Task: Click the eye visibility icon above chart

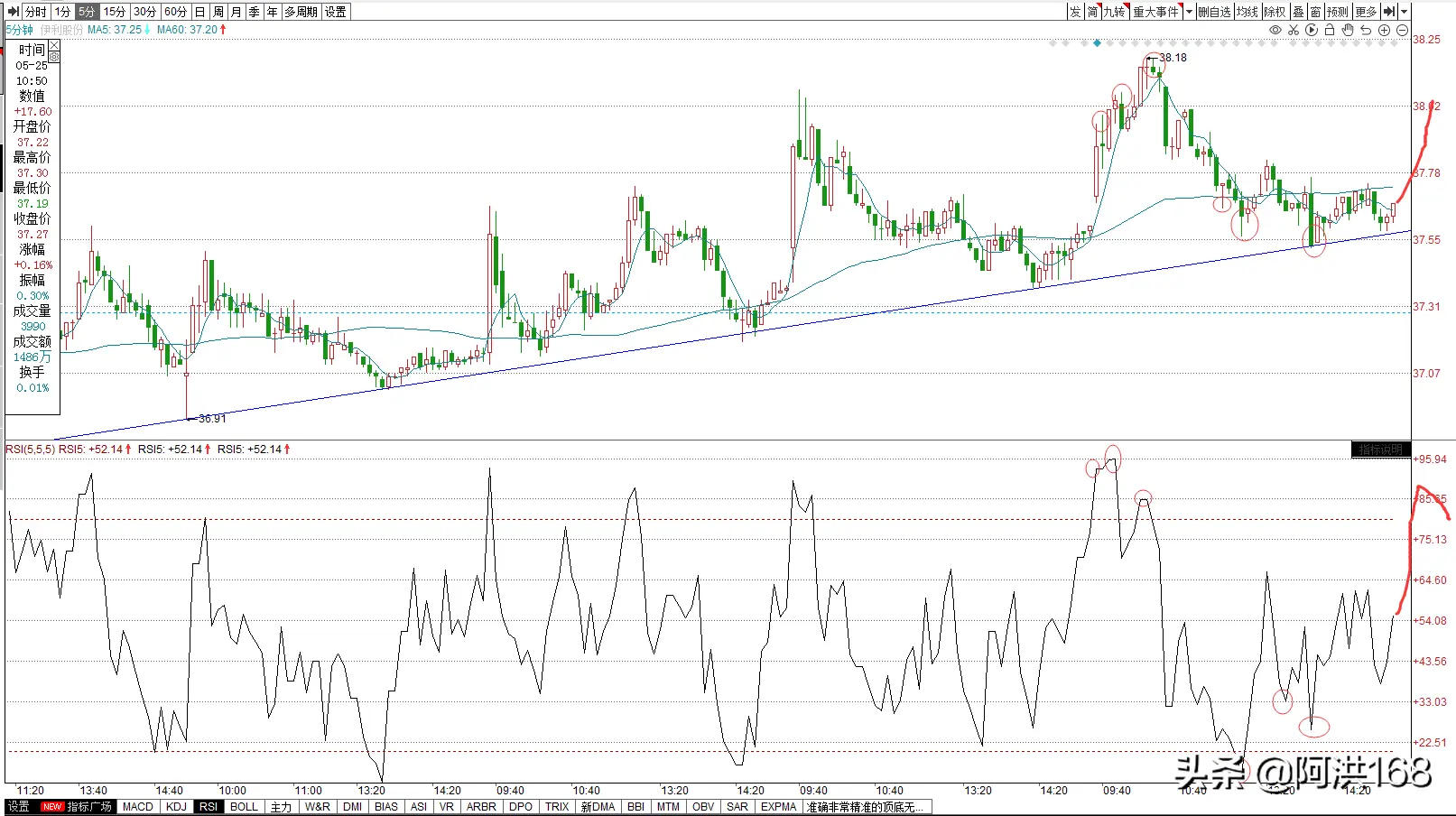Action: pos(1275,30)
